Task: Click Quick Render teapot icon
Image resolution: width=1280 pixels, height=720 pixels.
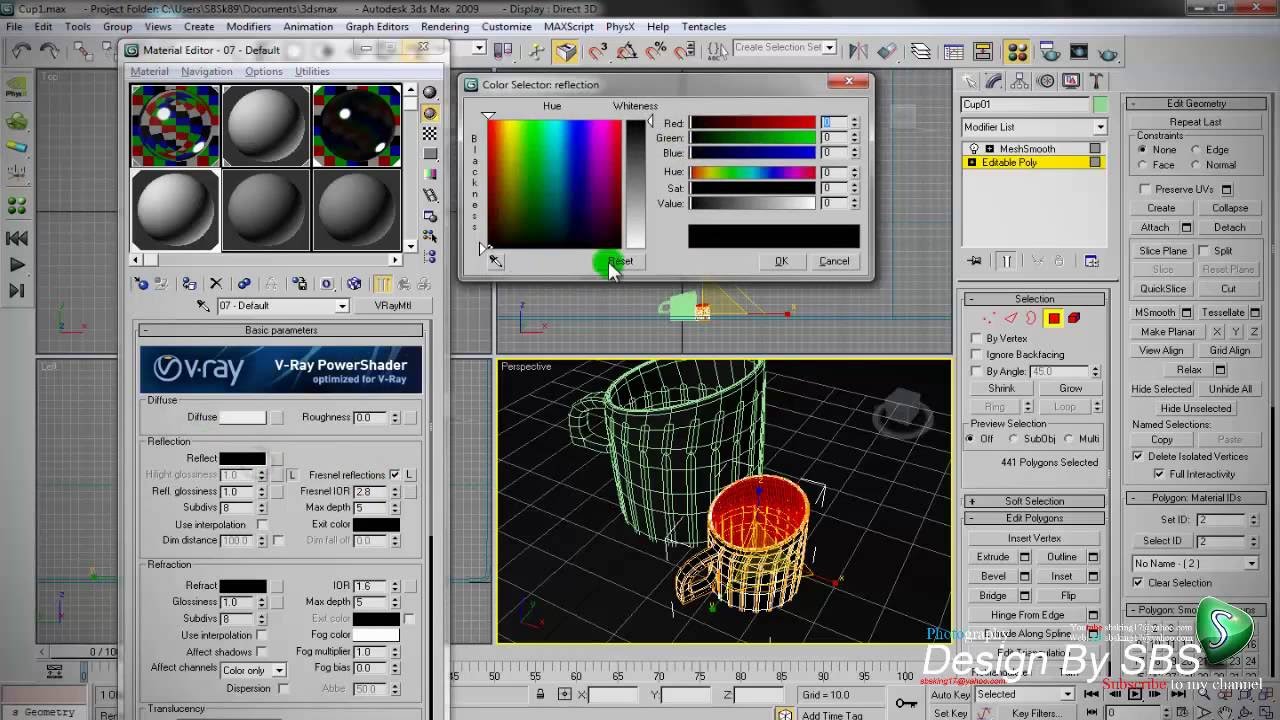Action: 1108,52
